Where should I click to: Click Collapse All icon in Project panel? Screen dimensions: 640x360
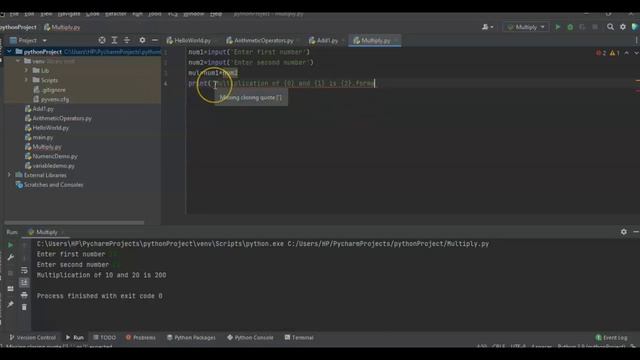[127, 40]
